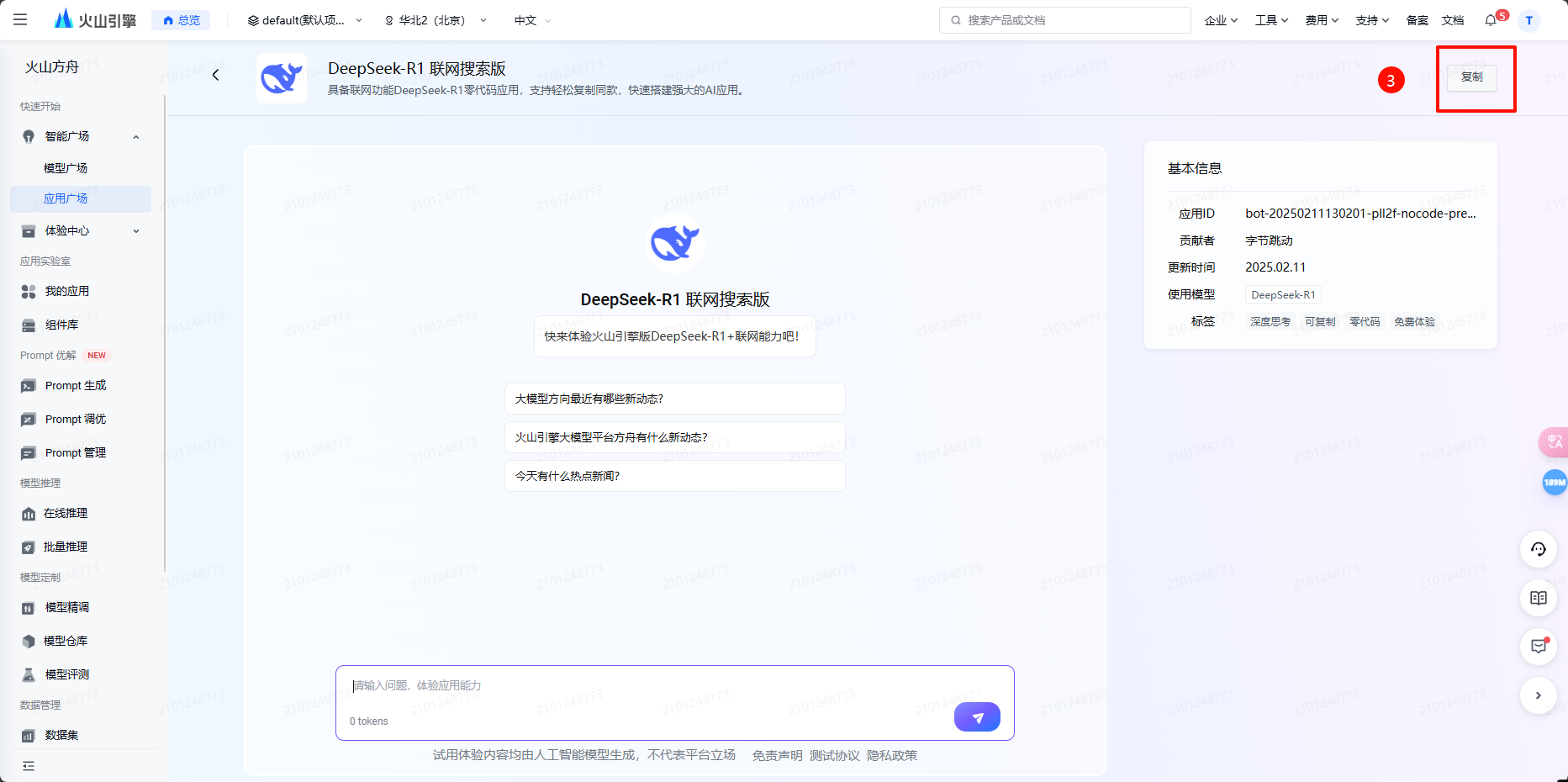Viewport: 1568px width, 782px height.
Task: Click the blue 189M floating badge
Action: (x=1555, y=482)
